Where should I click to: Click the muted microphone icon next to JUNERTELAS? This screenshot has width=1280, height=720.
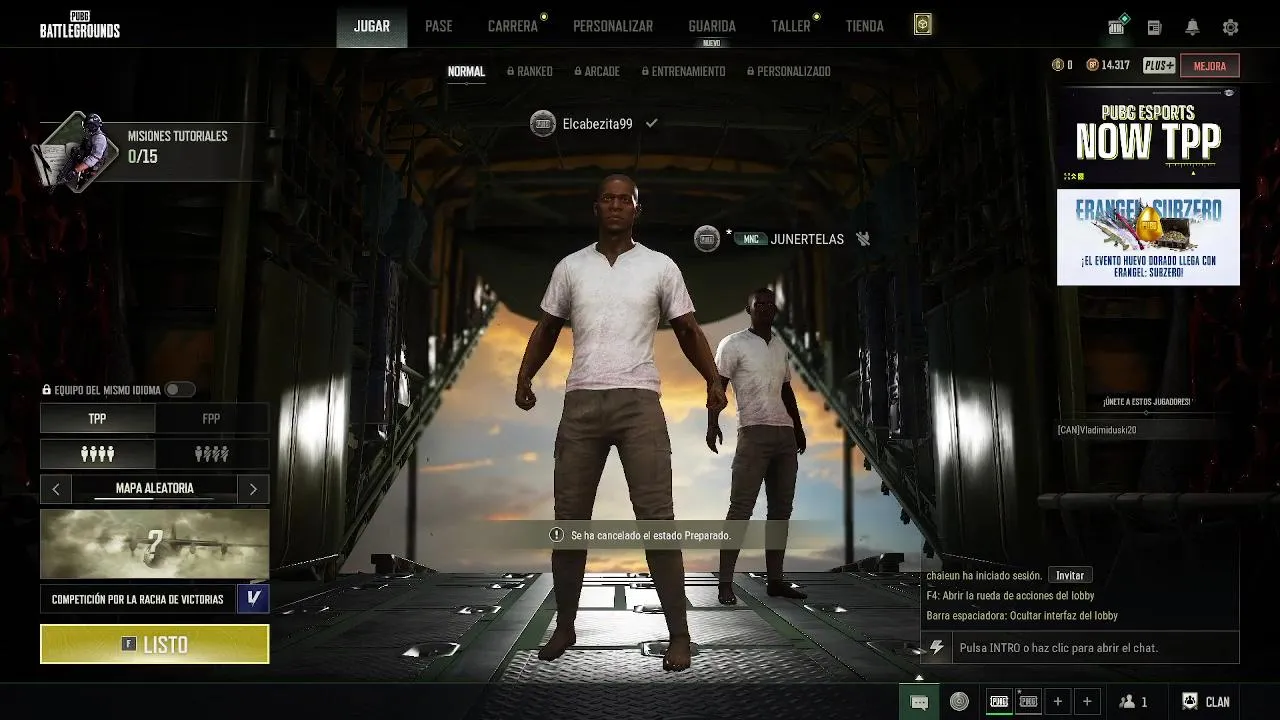tap(864, 239)
